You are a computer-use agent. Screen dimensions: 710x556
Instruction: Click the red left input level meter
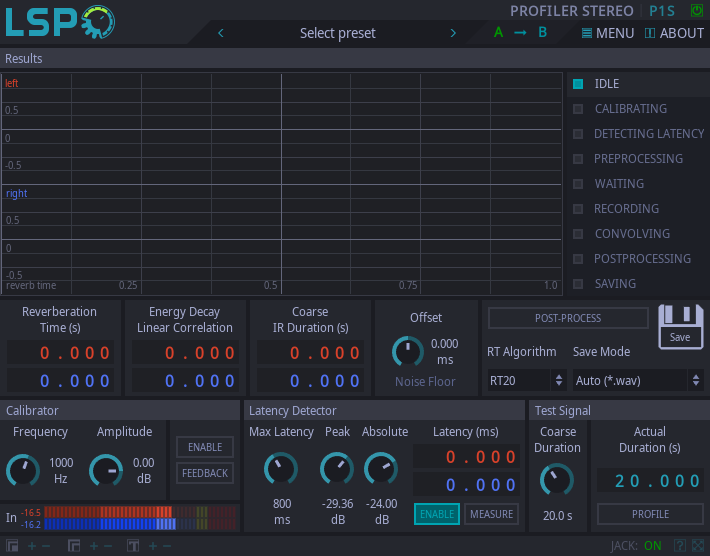pyautogui.click(x=140, y=512)
